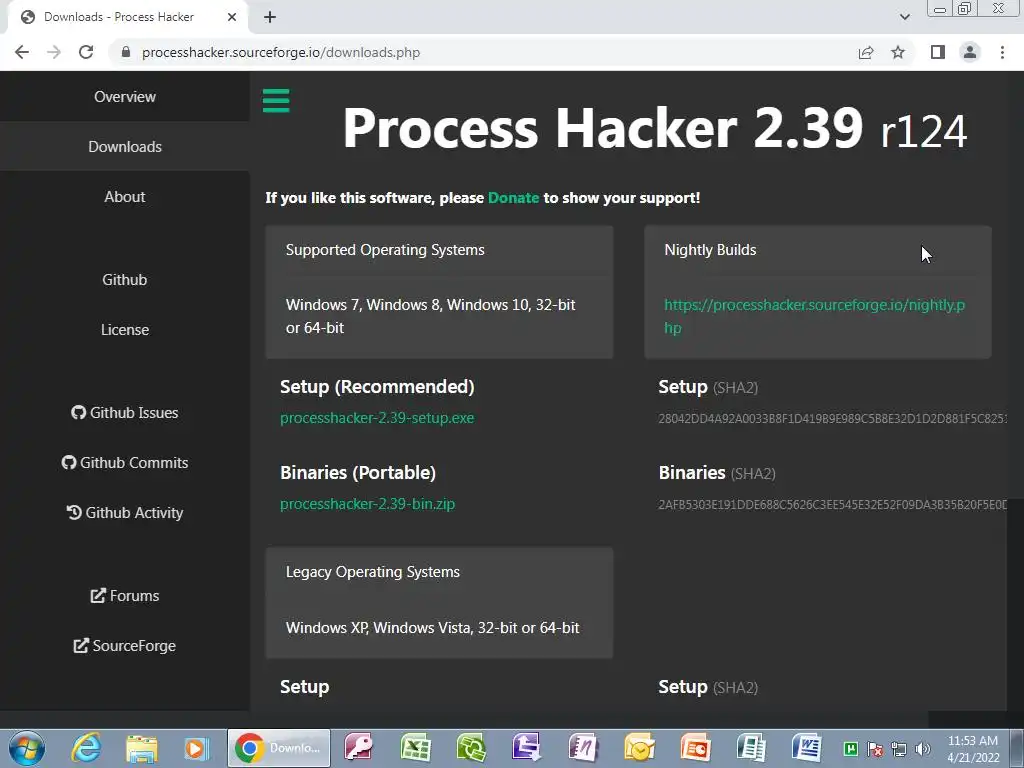Click the Setup SHA2 hash starting 28042DD4

(x=832, y=419)
